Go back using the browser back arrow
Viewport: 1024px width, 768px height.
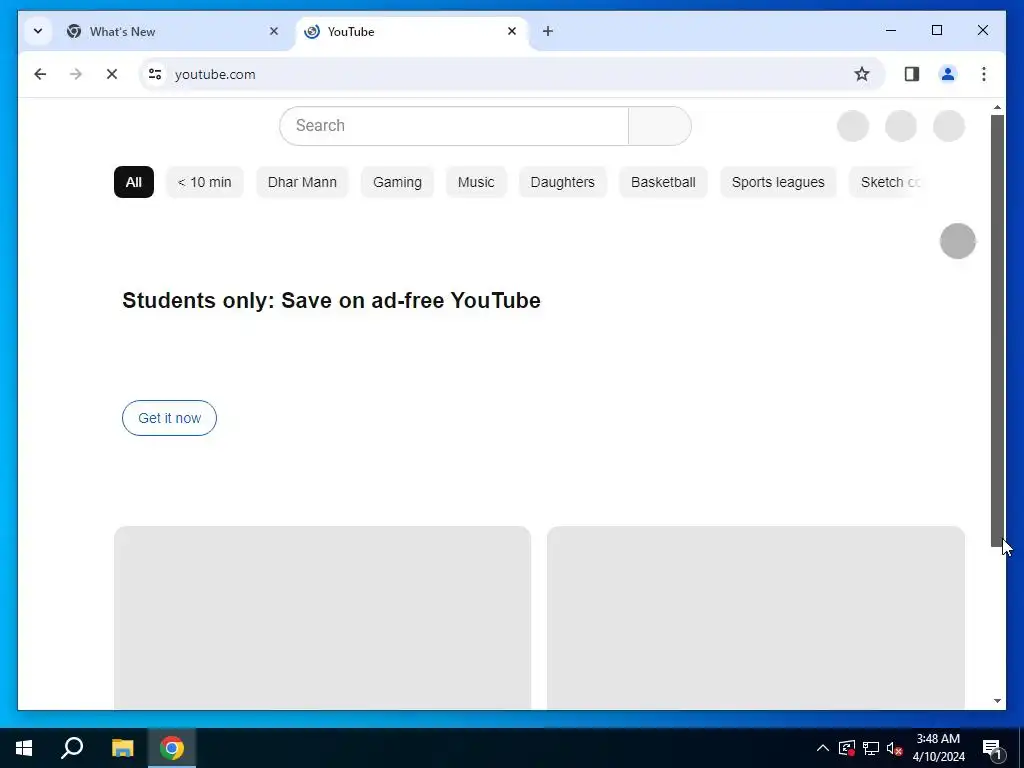(x=40, y=74)
